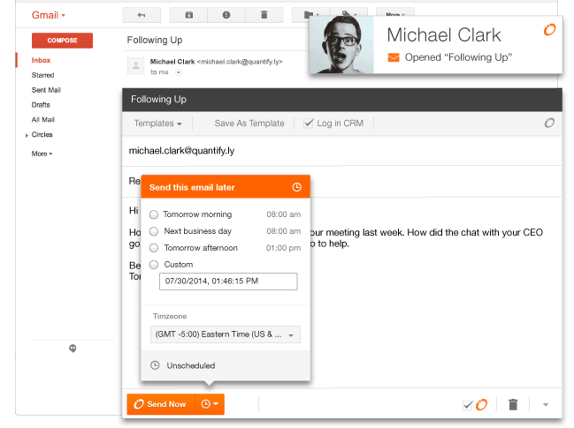
Task: Click the Unscheduled status text
Action: 191,365
